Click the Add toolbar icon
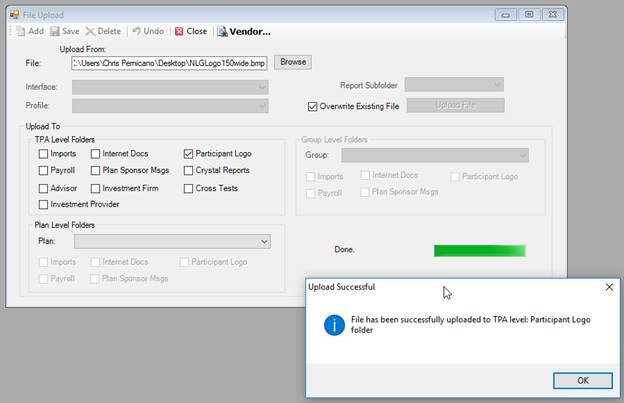This screenshot has height=403, width=624. tap(20, 31)
